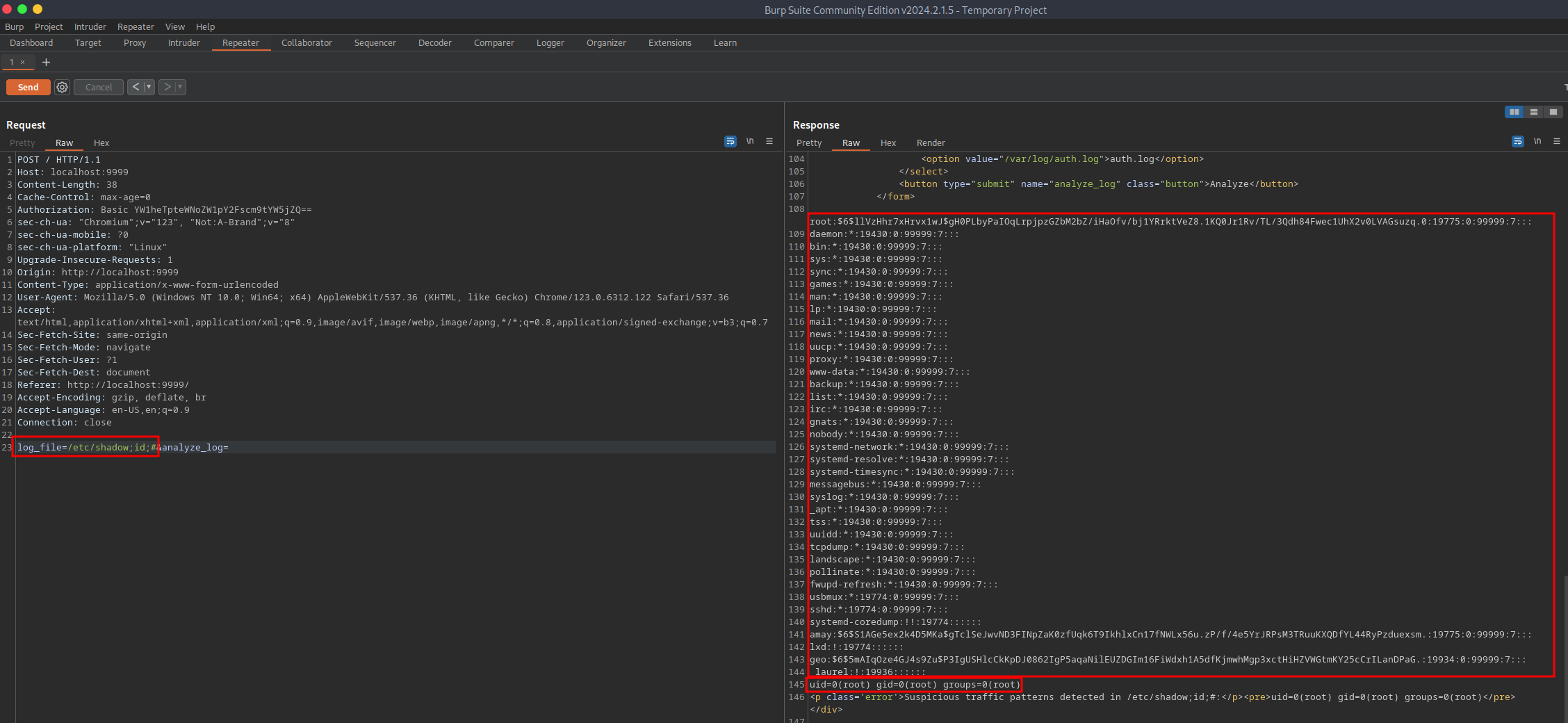Click the Host: localhost:9999 header

point(73,172)
